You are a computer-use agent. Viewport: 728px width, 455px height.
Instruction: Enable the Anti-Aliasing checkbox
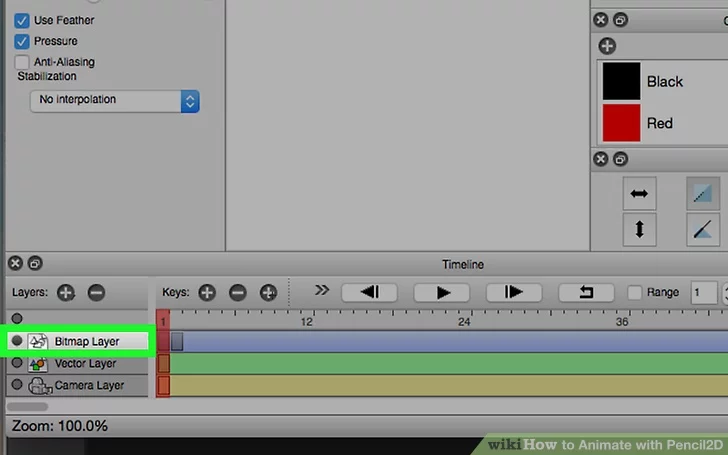click(21, 62)
